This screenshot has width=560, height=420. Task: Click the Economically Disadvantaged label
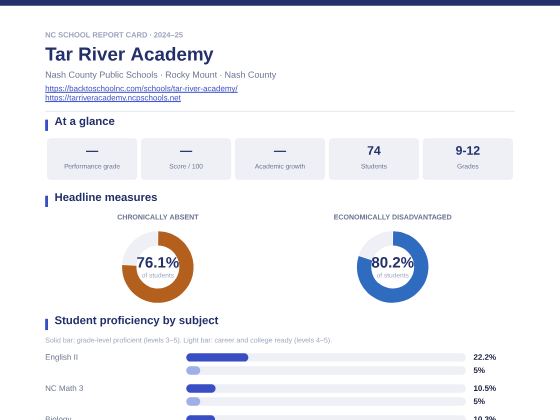tap(392, 217)
